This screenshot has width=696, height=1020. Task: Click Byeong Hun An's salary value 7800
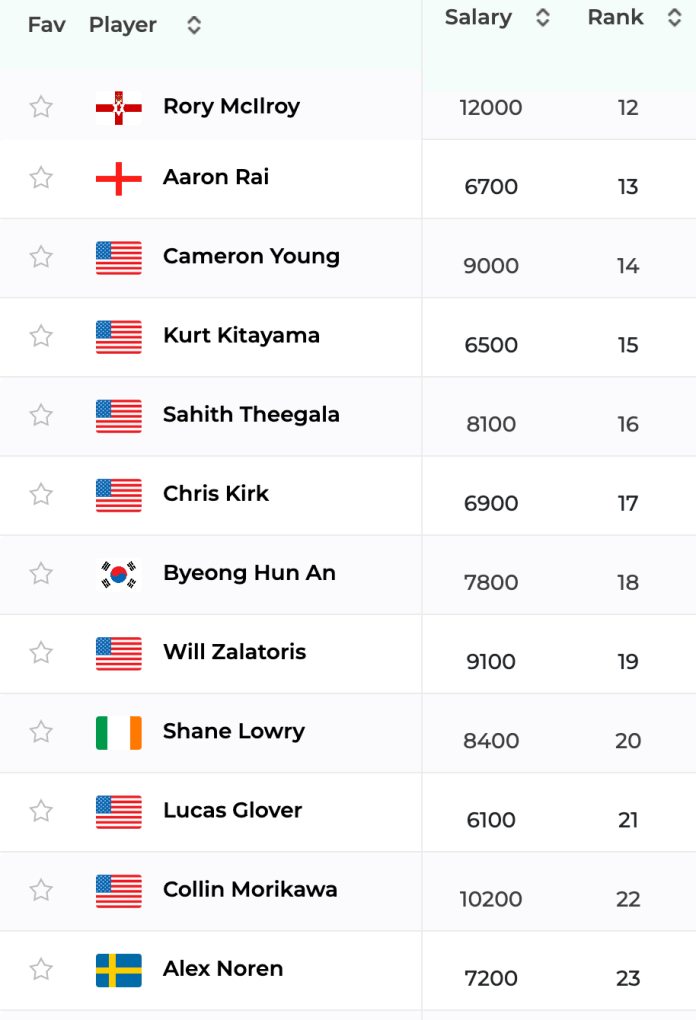(x=491, y=583)
